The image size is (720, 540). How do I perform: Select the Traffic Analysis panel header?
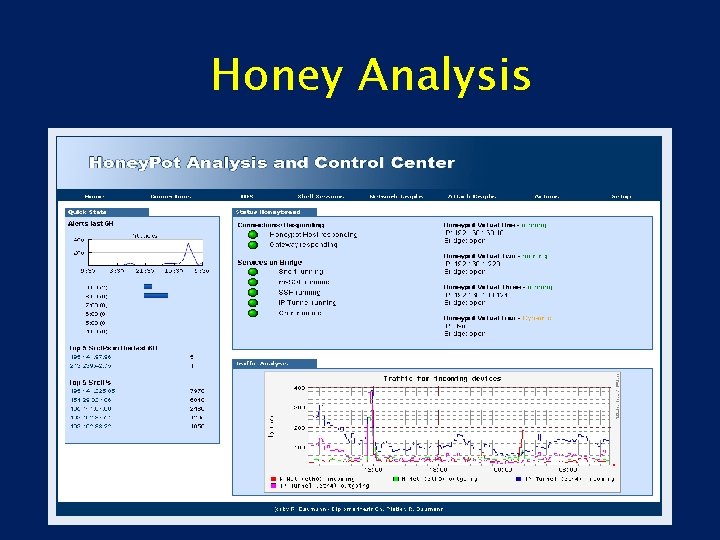point(274,364)
